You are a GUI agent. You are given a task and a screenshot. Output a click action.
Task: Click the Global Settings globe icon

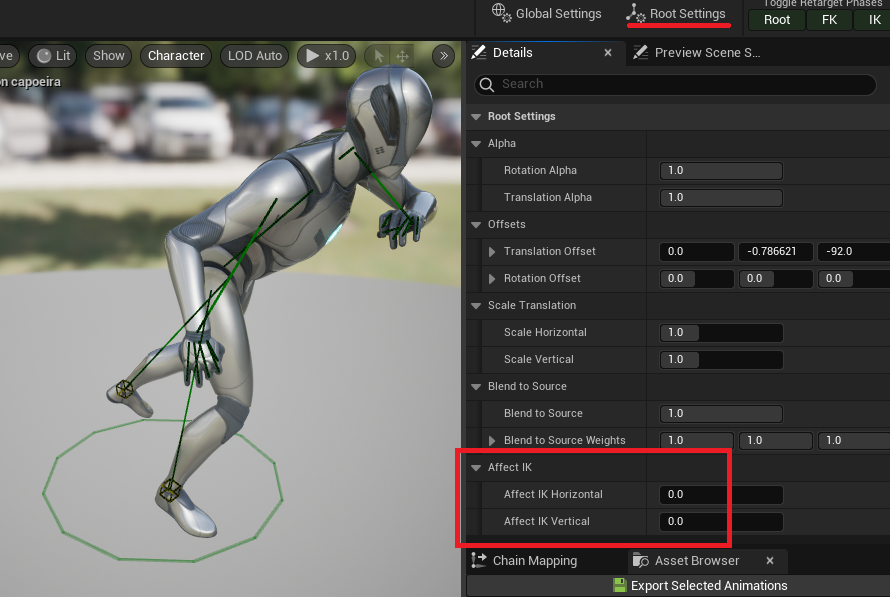point(501,12)
